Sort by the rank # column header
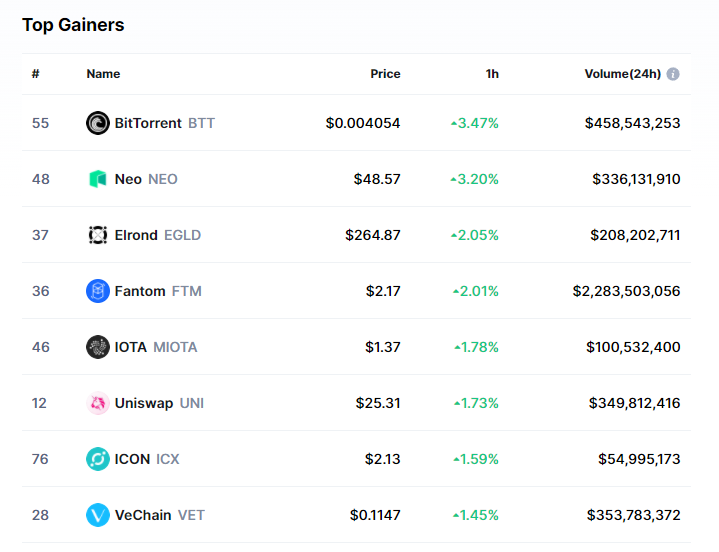 [36, 74]
